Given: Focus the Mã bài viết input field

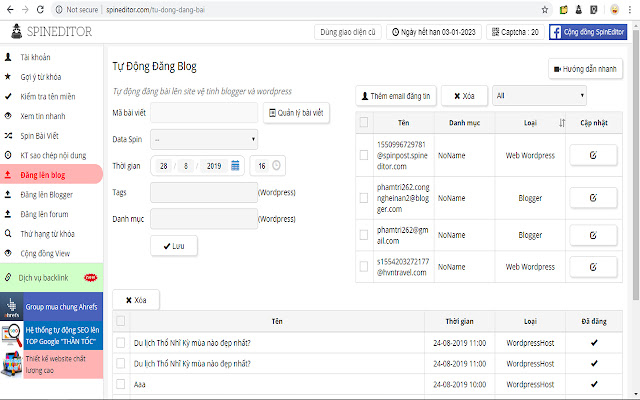Looking at the screenshot, I should (205, 113).
